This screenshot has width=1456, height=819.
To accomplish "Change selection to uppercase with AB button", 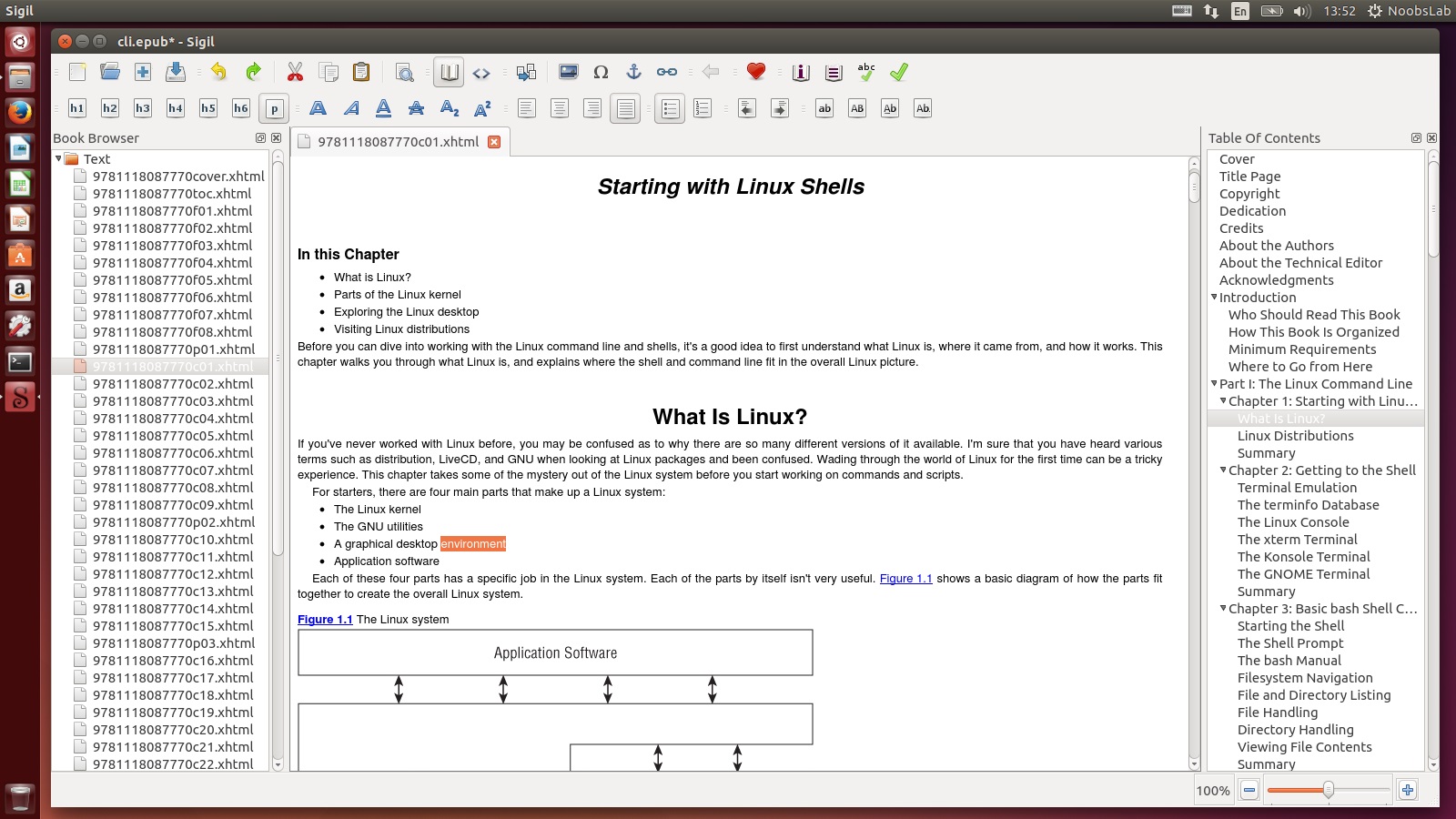I will click(857, 108).
